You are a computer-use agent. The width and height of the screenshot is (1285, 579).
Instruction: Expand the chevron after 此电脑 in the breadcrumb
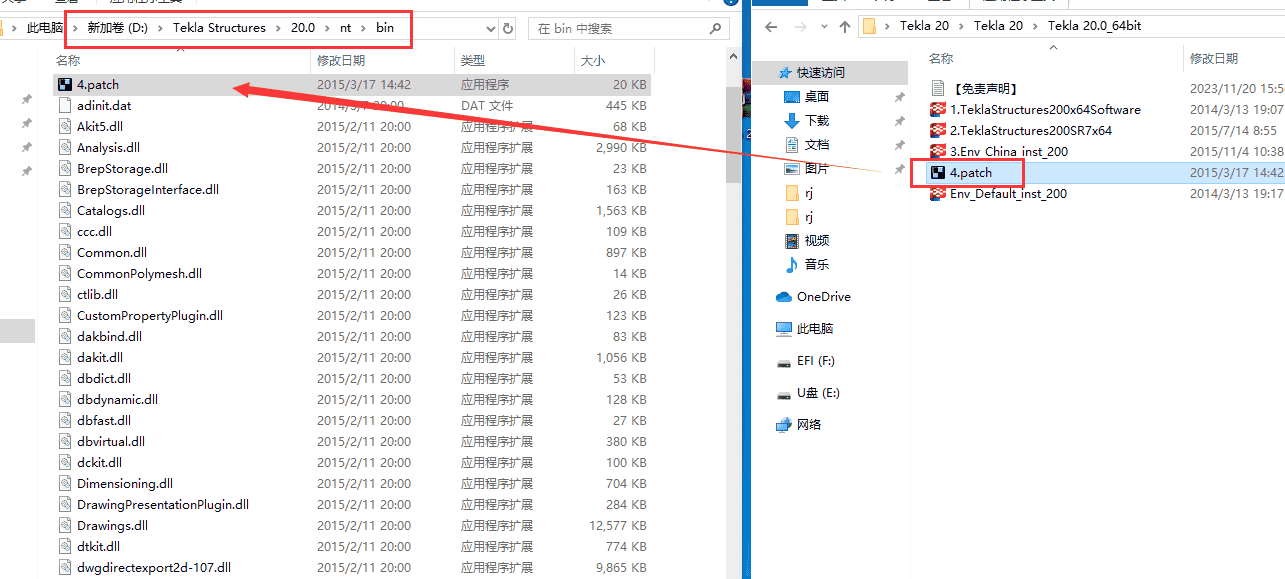tap(73, 27)
